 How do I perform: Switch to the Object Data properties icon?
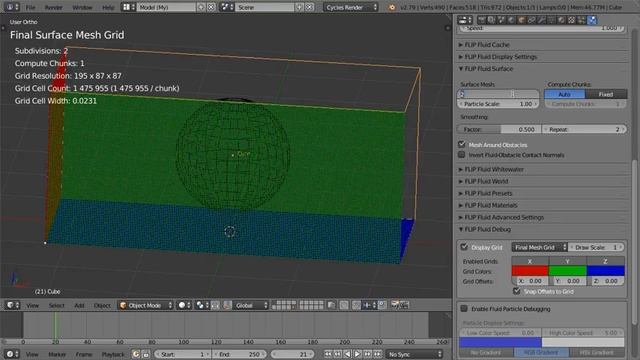(x=551, y=20)
